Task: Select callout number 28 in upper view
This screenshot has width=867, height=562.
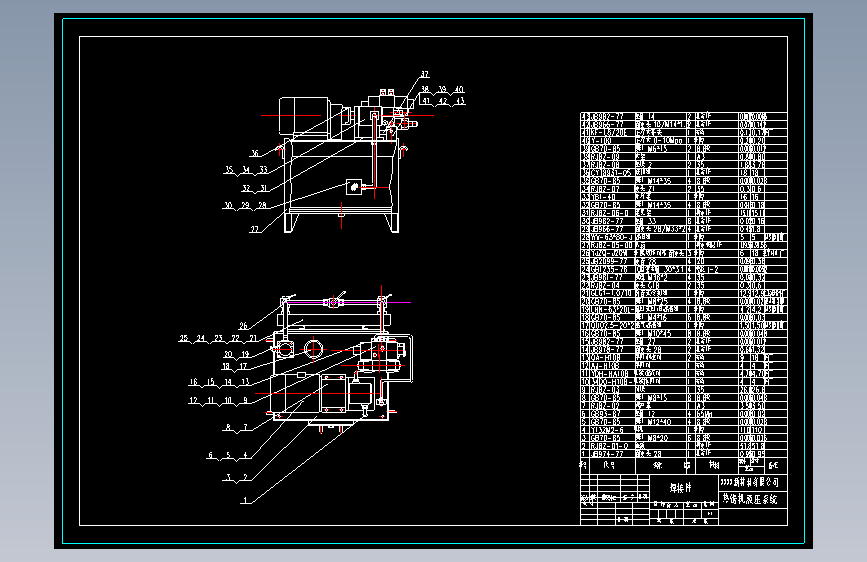Action: point(262,205)
